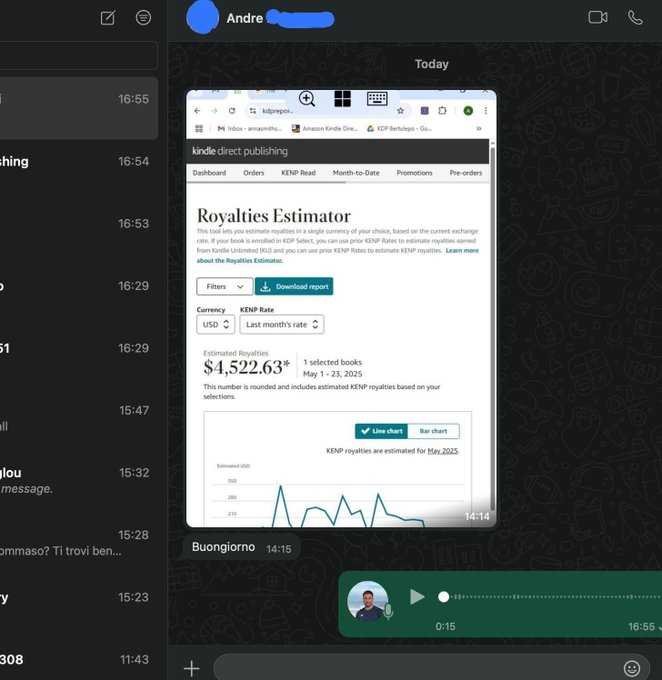Click the keyboard icon in screenshot
The image size is (662, 680).
point(377,98)
